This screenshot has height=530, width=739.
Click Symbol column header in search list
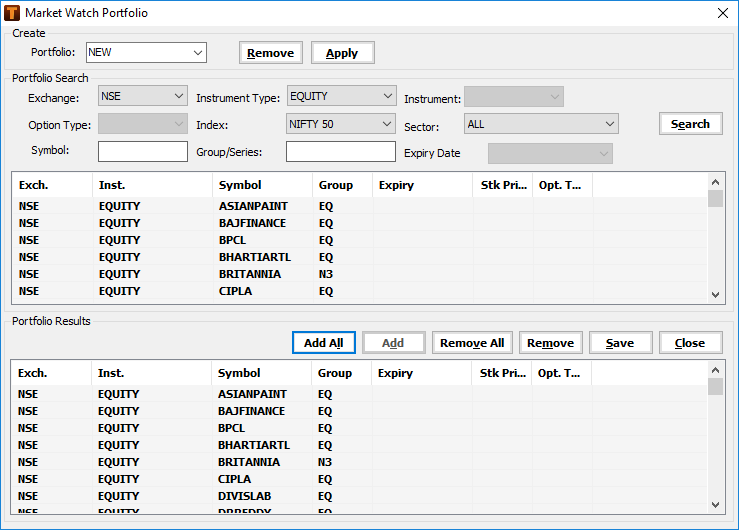262,185
